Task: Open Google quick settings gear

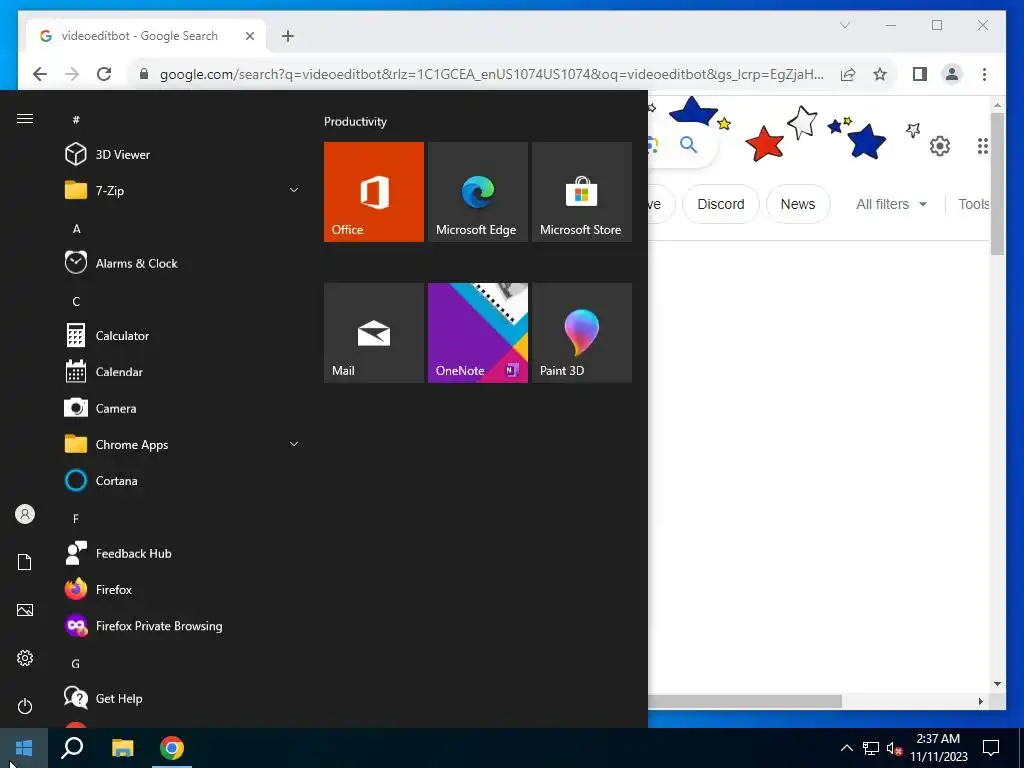Action: (x=940, y=146)
